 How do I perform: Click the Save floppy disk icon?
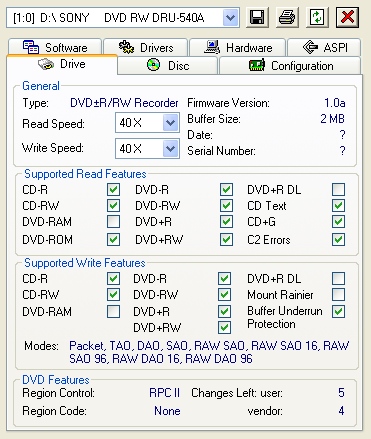click(257, 17)
